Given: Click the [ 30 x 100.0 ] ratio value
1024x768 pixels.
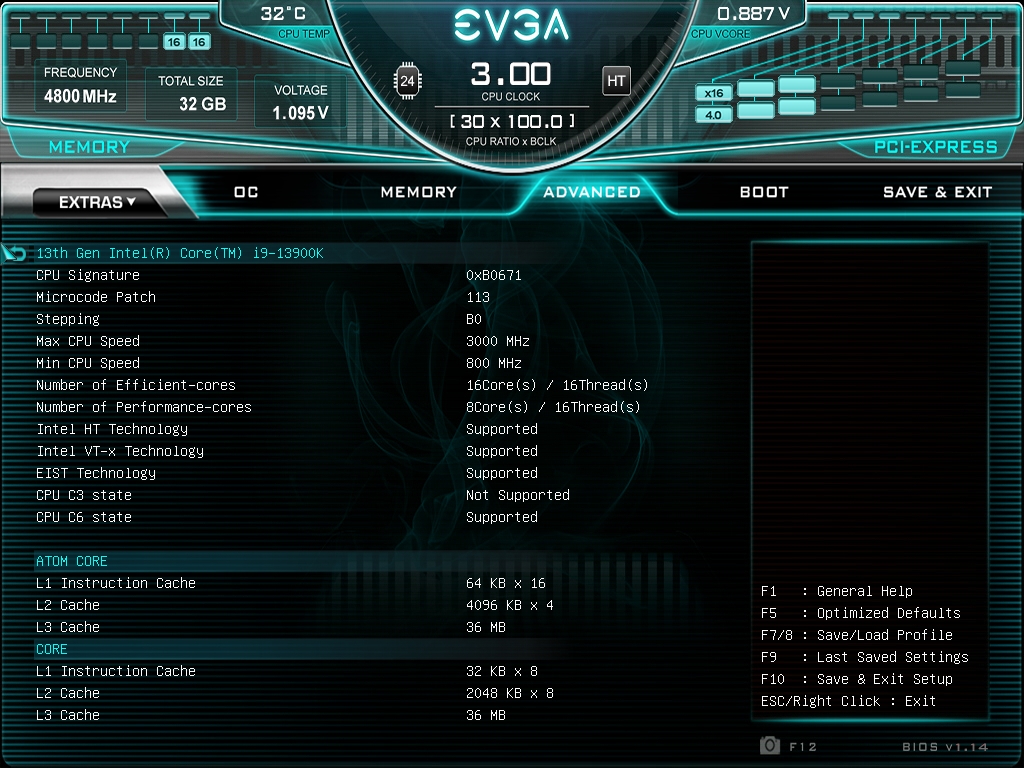Looking at the screenshot, I should click(512, 121).
